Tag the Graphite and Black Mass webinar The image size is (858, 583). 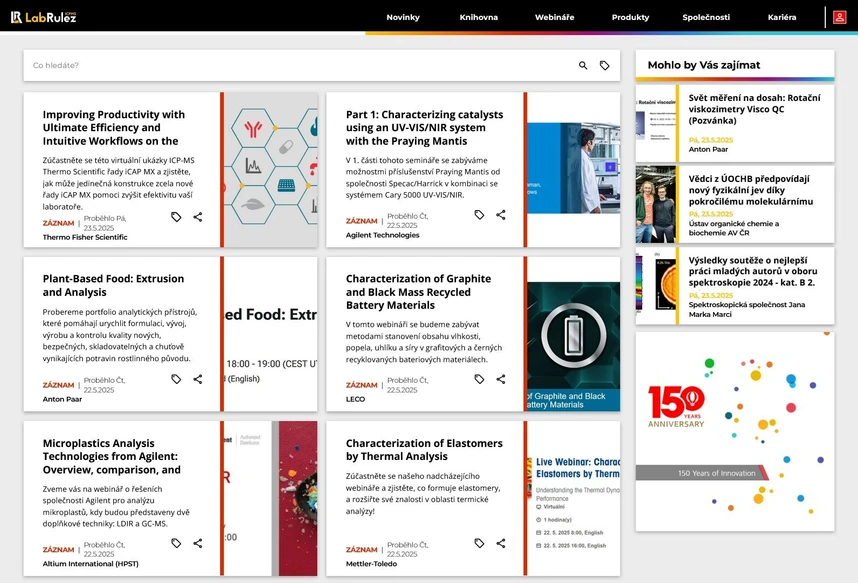click(479, 379)
